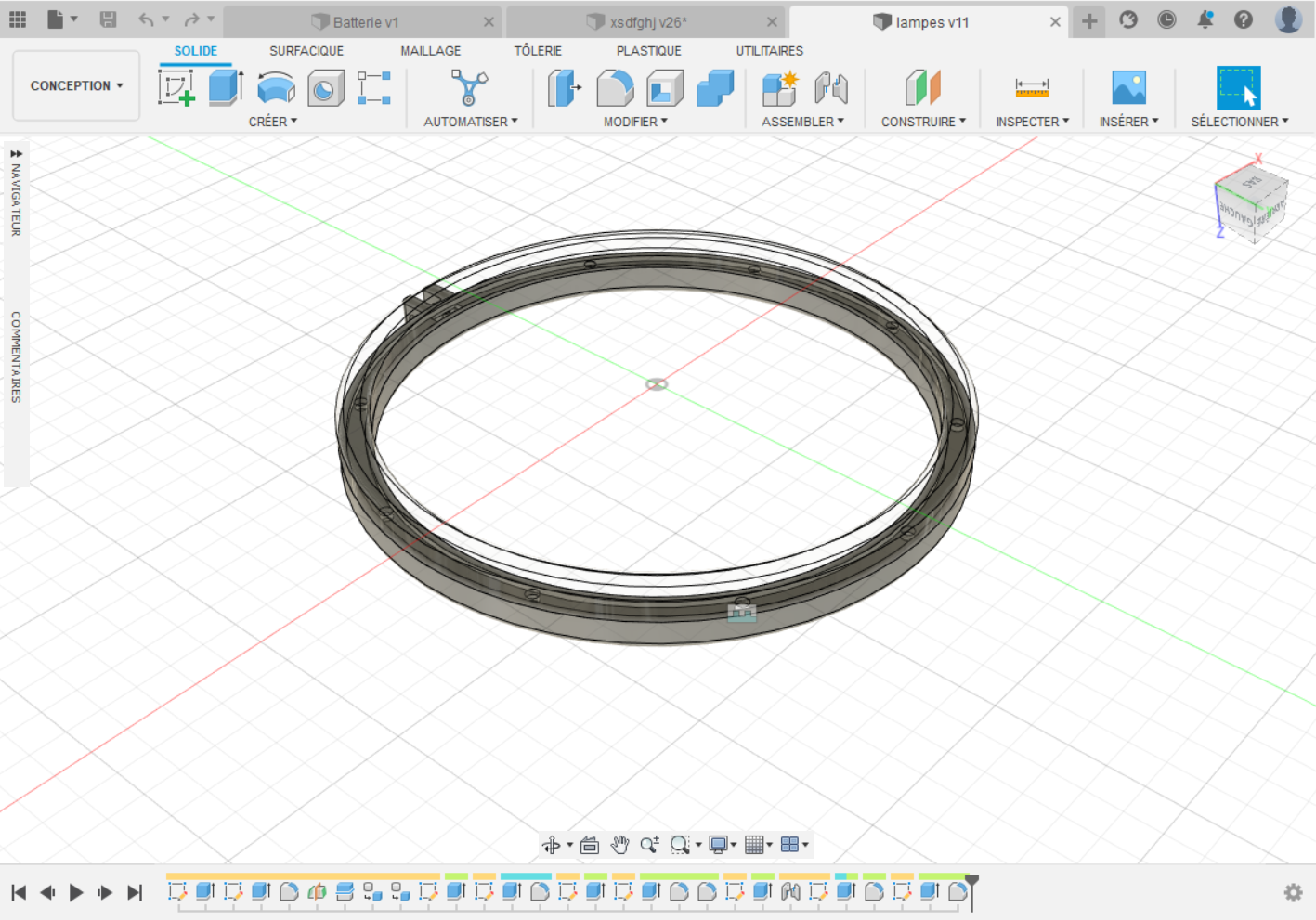Screen dimensions: 1316x920
Task: Click the Grid and Snaps icon
Action: 754,845
